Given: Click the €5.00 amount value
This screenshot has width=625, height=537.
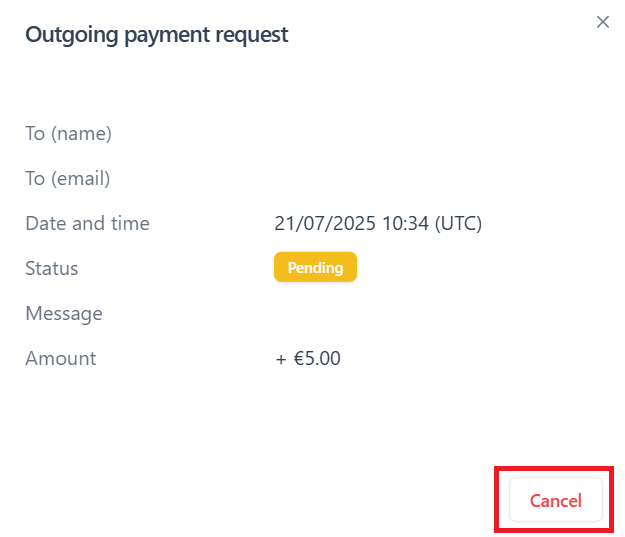Looking at the screenshot, I should pyautogui.click(x=317, y=358).
